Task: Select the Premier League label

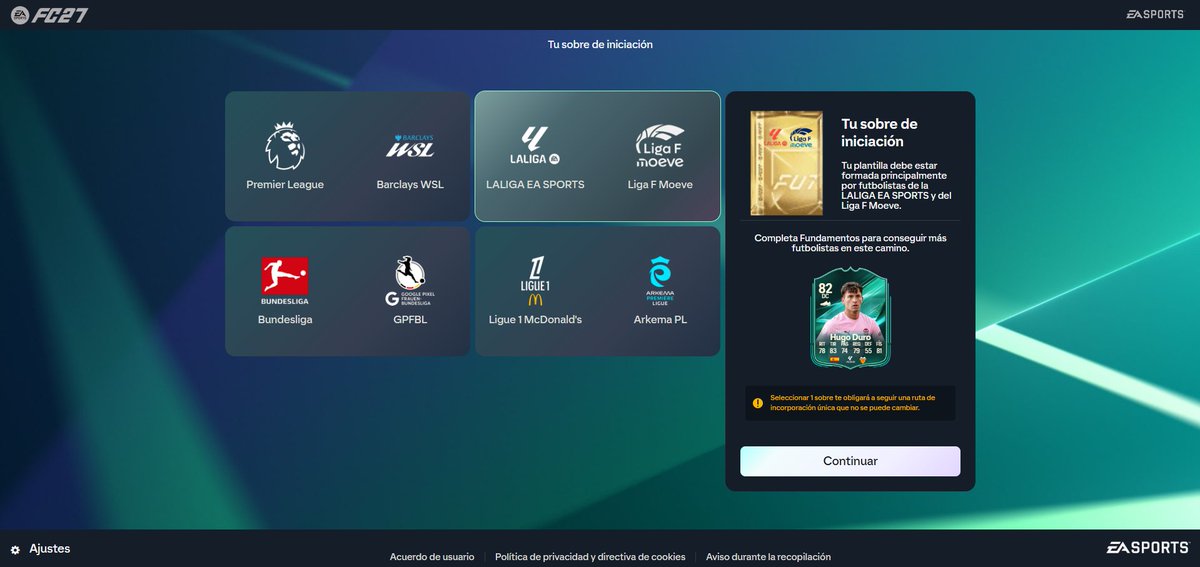Action: click(285, 185)
